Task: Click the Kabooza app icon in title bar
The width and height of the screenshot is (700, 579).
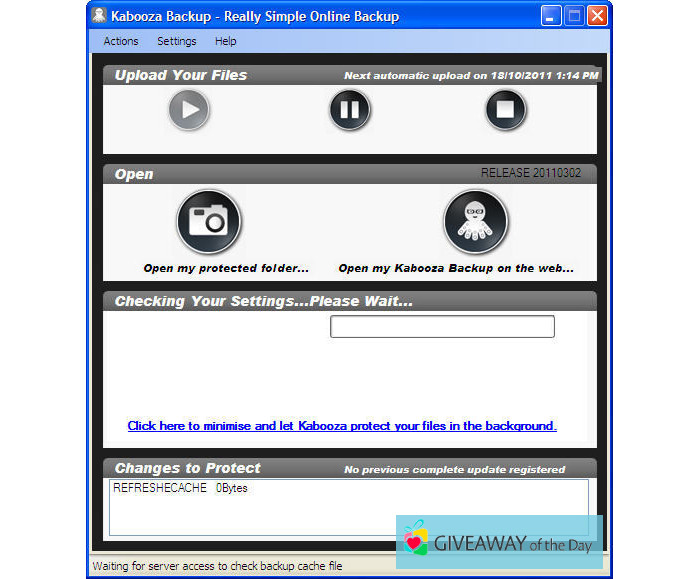Action: click(x=99, y=16)
